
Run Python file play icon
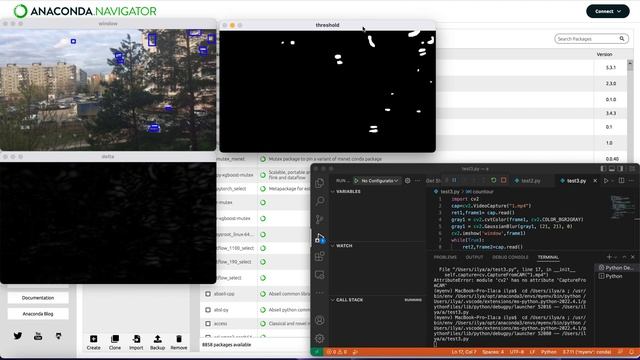[606, 180]
